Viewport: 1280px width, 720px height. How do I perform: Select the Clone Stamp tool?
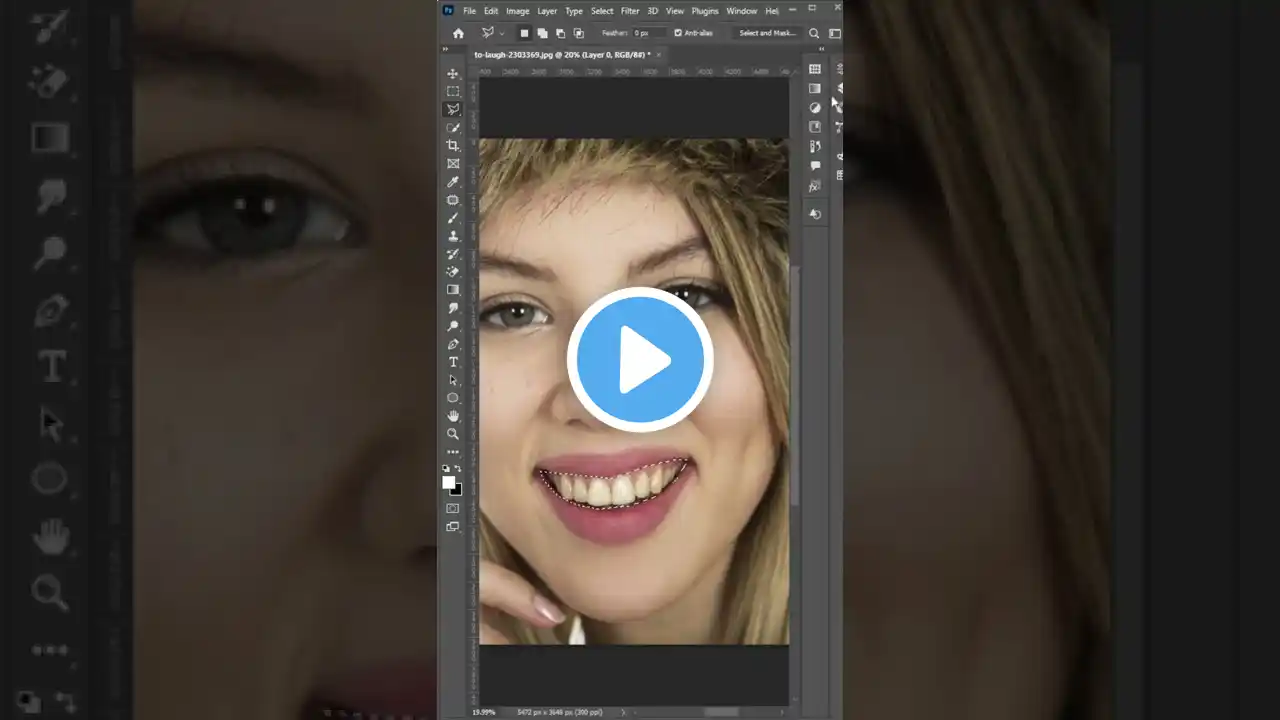(453, 236)
